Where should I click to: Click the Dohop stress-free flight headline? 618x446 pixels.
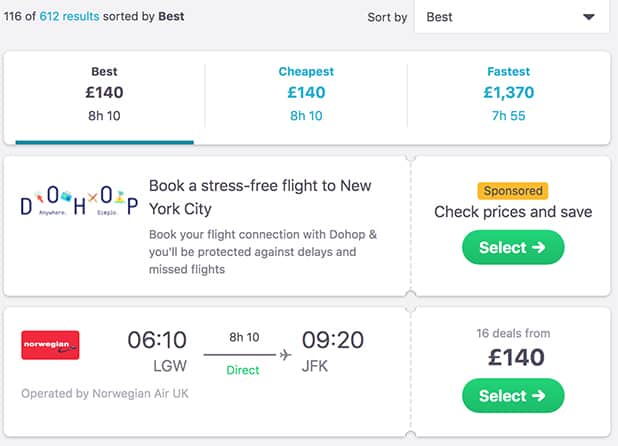[260, 197]
